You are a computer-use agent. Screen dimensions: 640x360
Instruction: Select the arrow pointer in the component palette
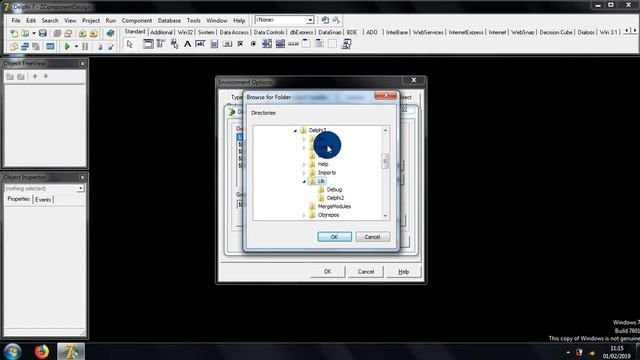pos(130,44)
